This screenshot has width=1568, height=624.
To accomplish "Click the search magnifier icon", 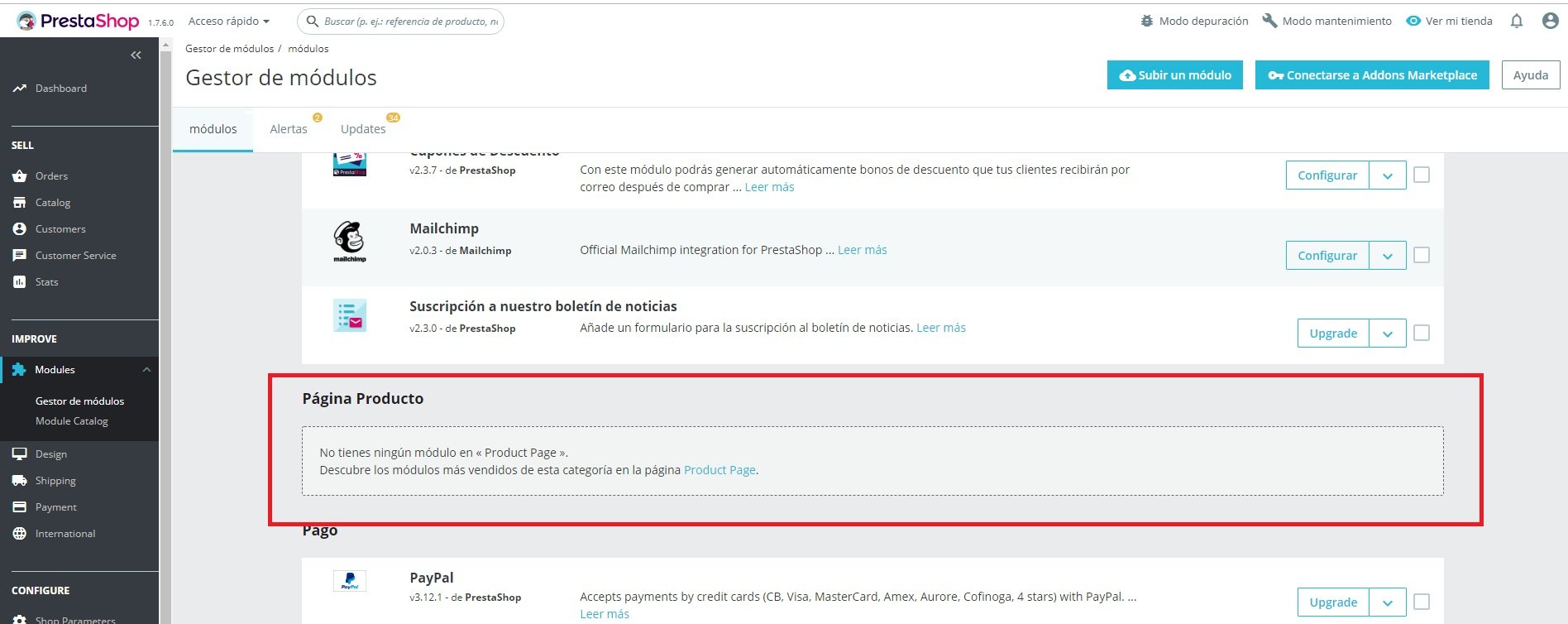I will coord(312,21).
